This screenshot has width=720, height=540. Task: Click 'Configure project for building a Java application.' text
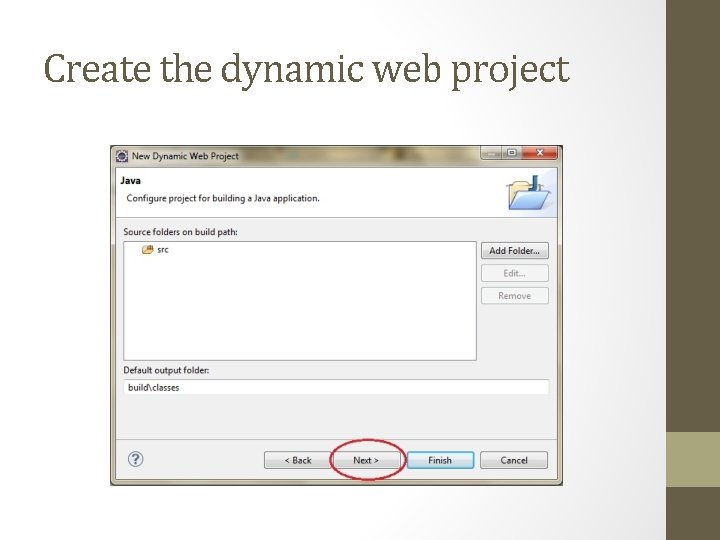point(223,198)
